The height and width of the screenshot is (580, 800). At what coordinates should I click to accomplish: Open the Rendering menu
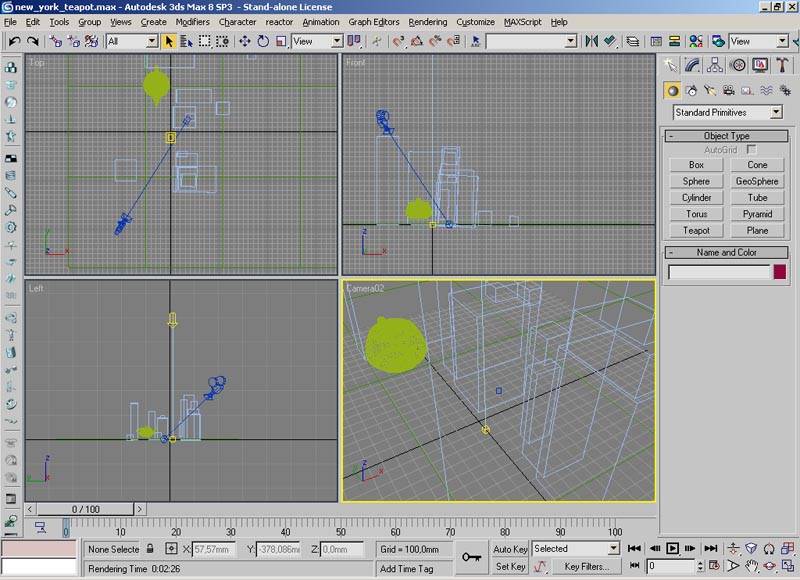[x=428, y=21]
